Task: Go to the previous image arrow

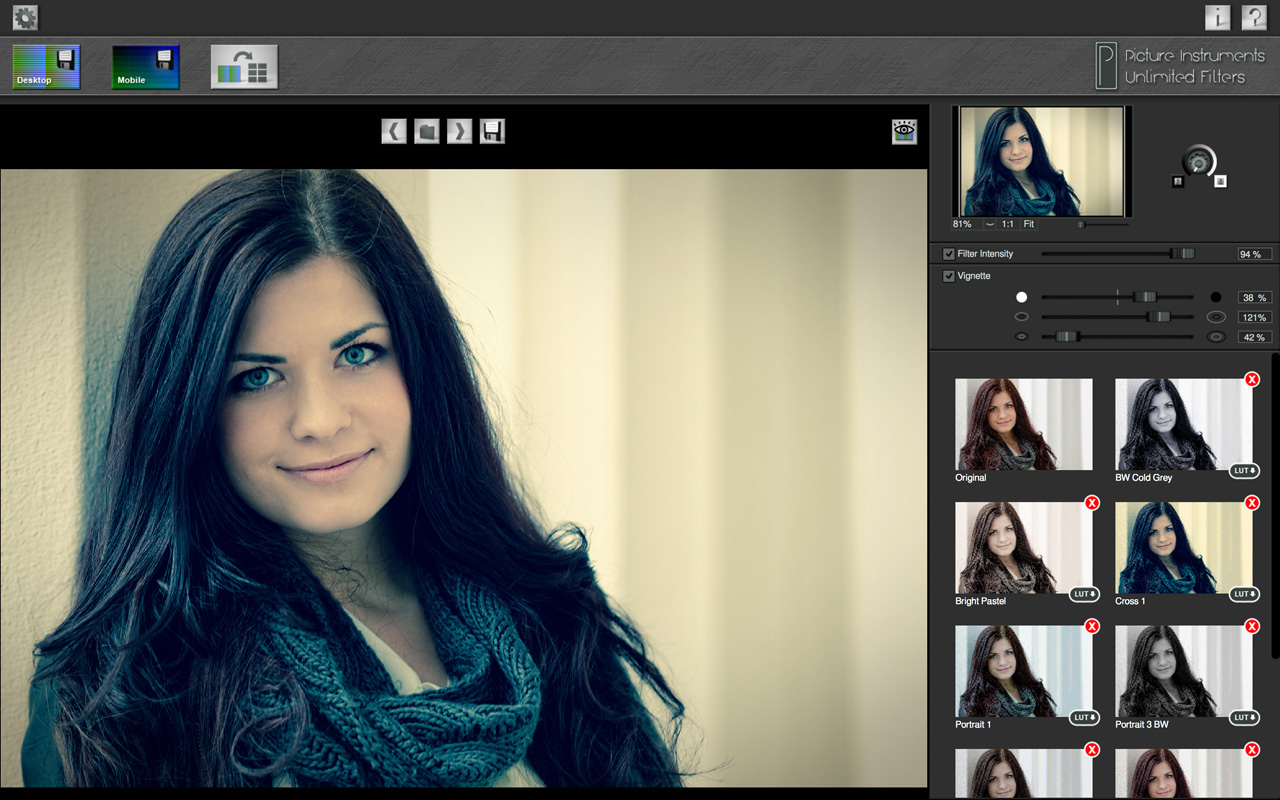Action: [x=394, y=131]
